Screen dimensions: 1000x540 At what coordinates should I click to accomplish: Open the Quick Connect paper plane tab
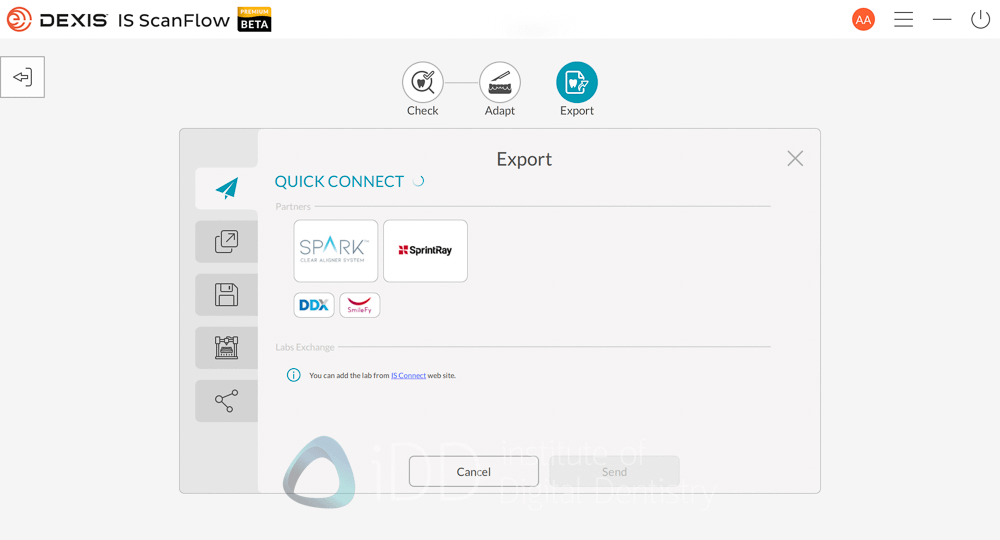(227, 188)
